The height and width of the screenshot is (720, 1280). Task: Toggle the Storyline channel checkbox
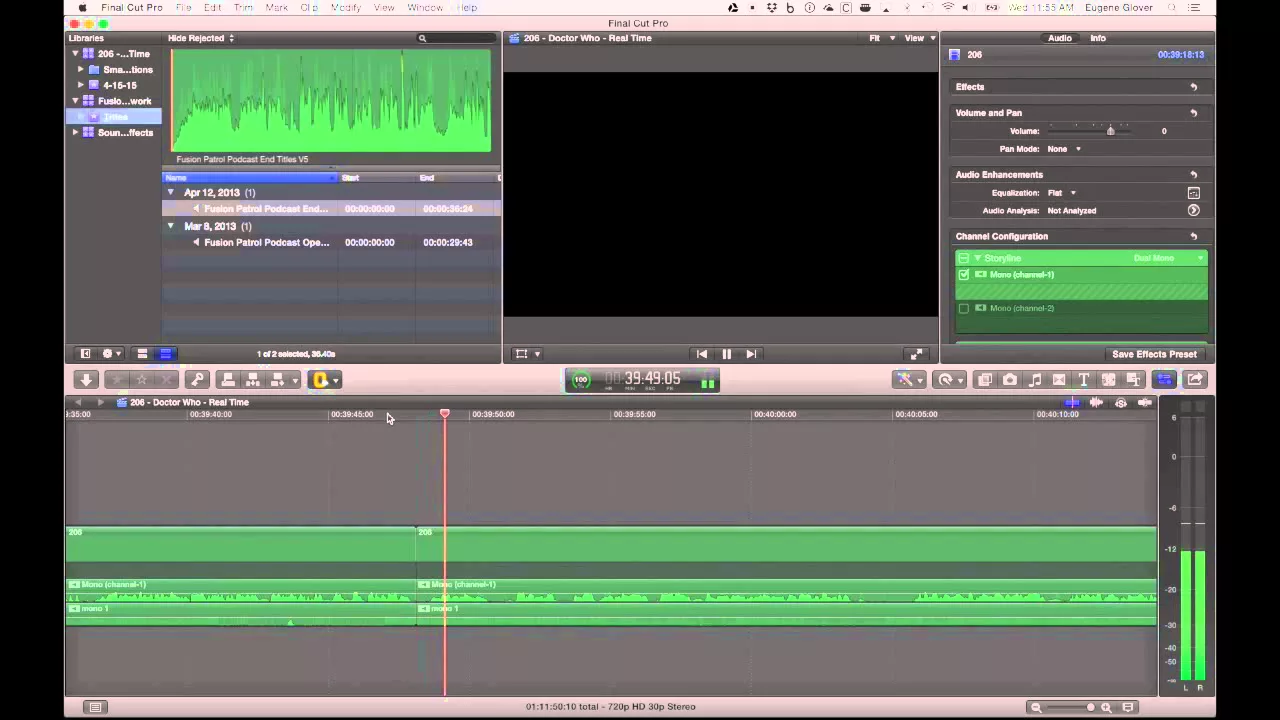click(964, 259)
